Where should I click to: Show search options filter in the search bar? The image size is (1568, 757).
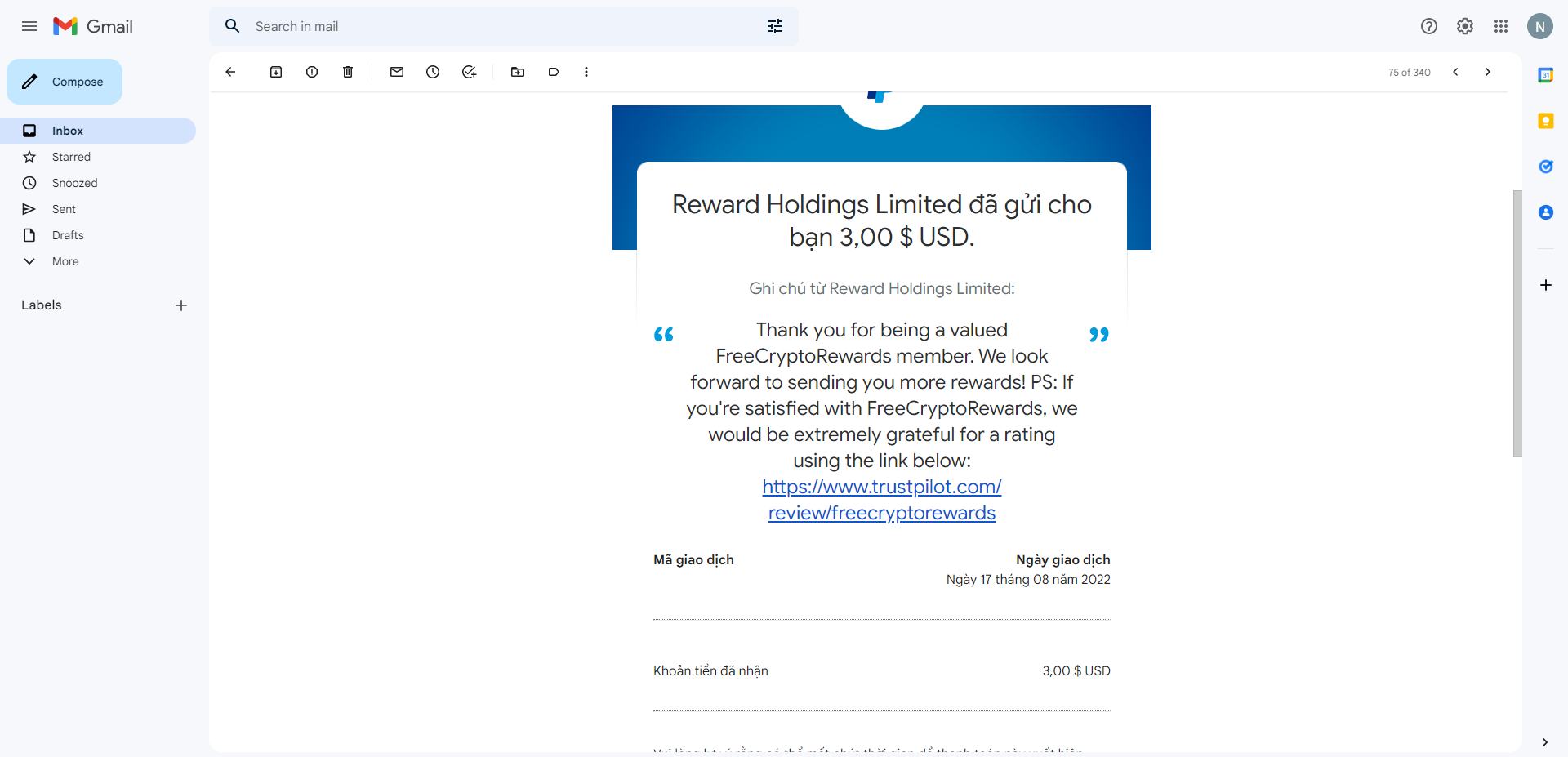[x=775, y=26]
